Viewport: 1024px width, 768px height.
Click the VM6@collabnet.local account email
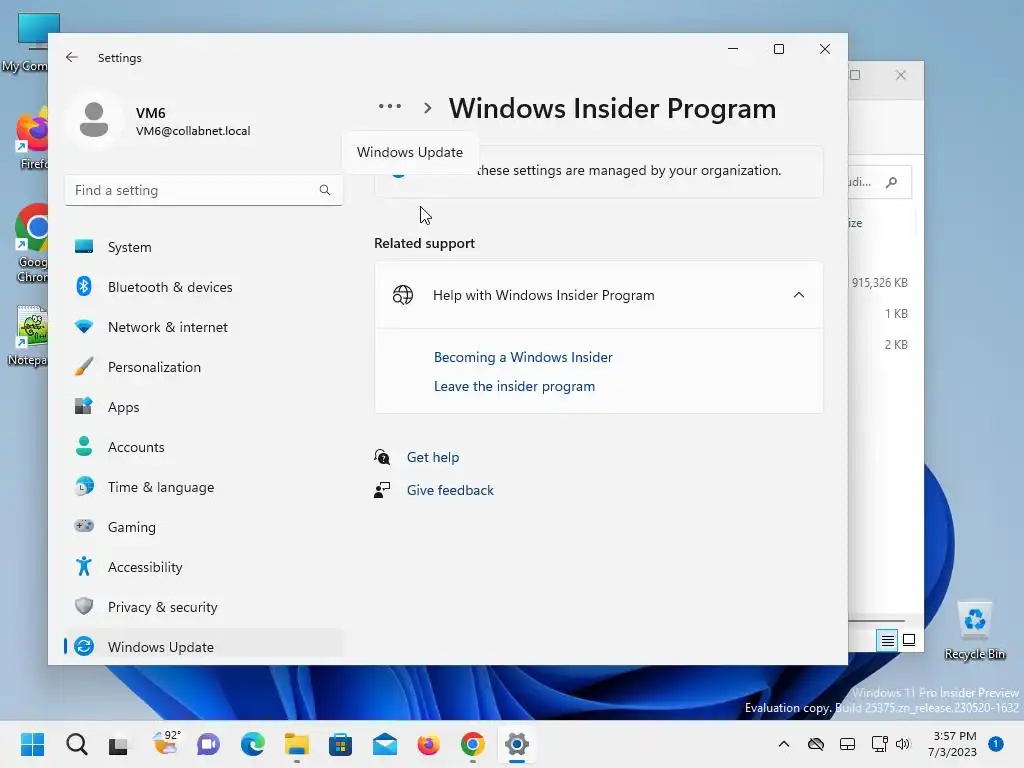pos(193,131)
